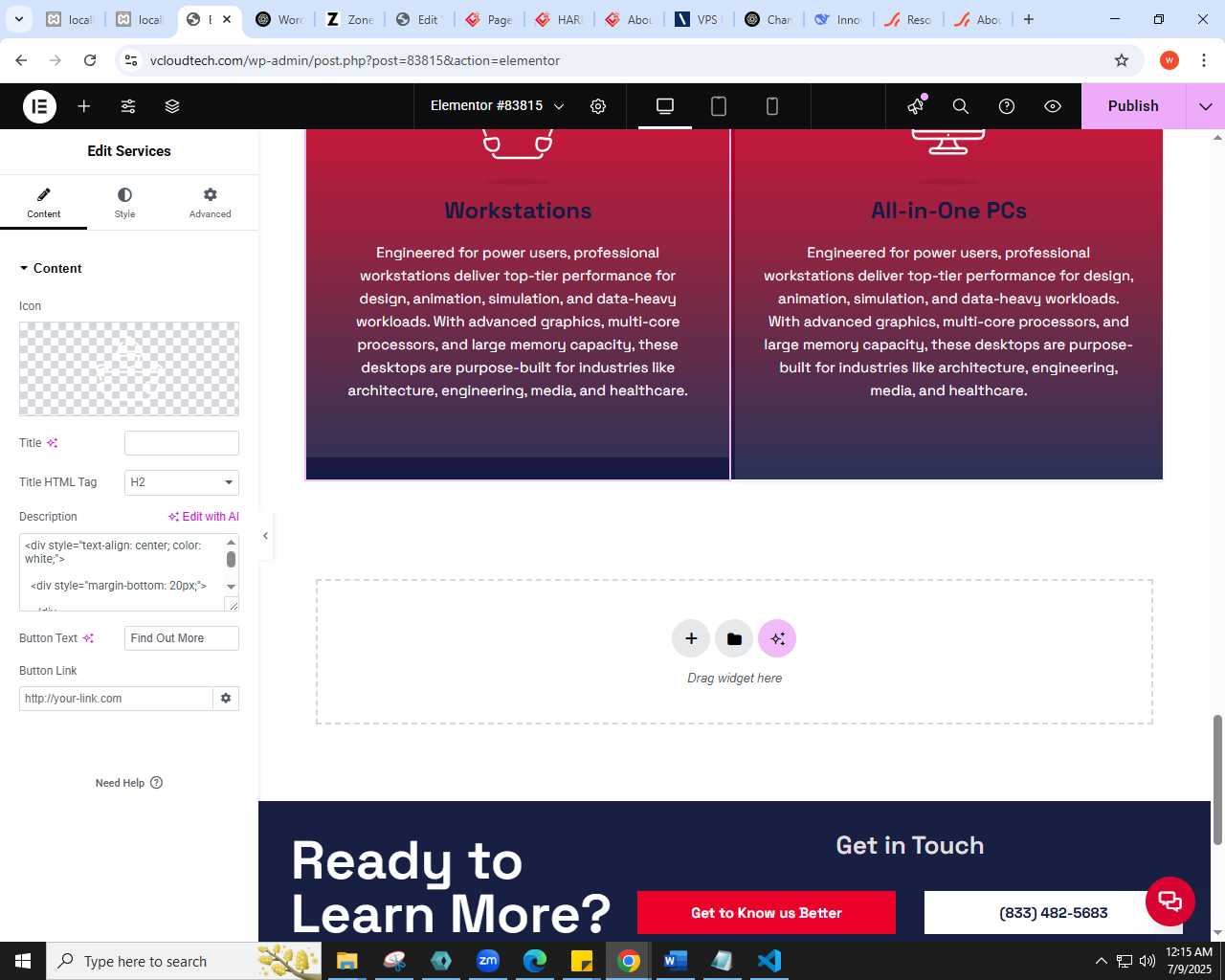Close the current Elementor browser tab
The width and height of the screenshot is (1225, 980).
(x=227, y=19)
